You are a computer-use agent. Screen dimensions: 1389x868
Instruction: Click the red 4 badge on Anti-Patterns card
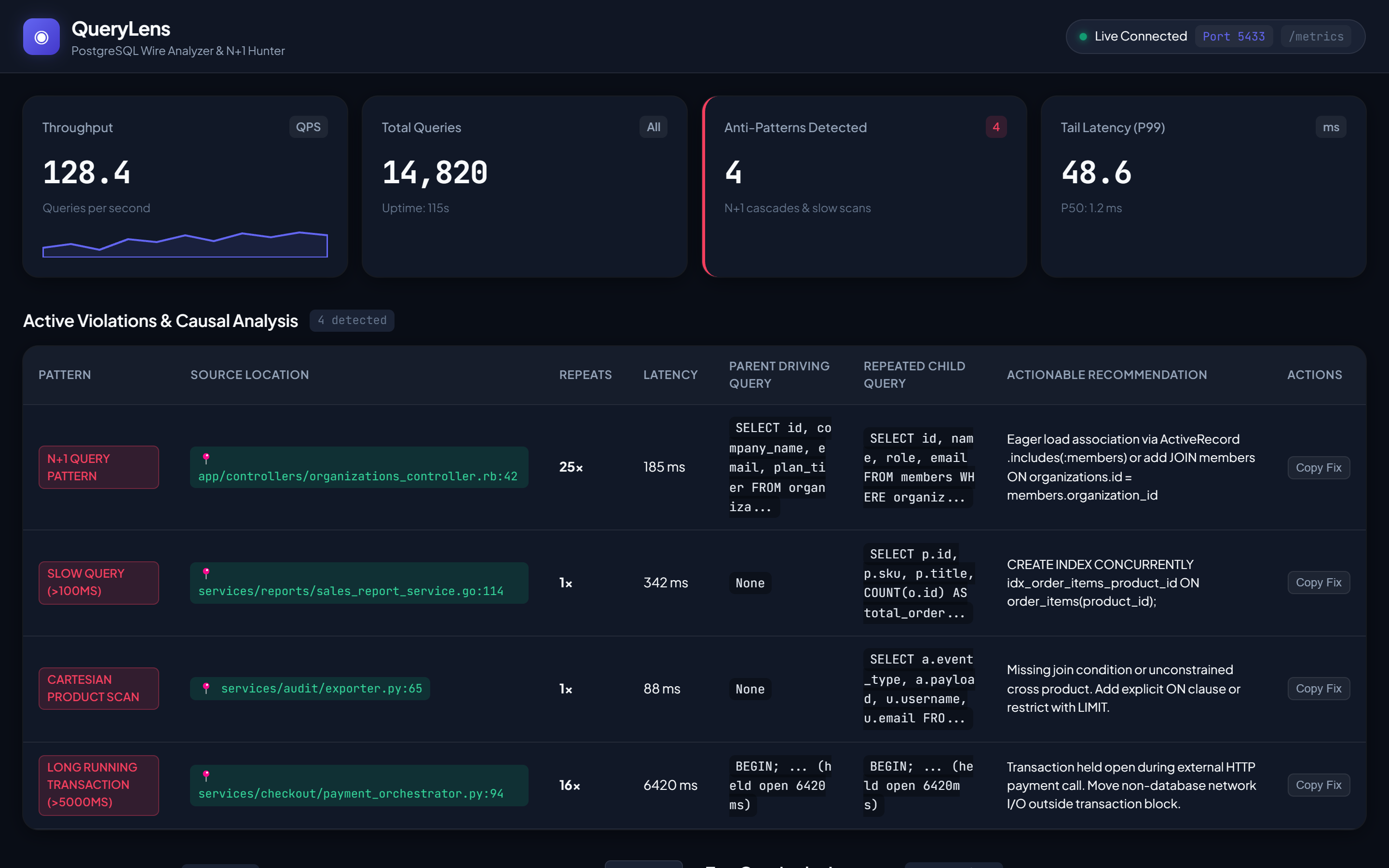tap(996, 127)
